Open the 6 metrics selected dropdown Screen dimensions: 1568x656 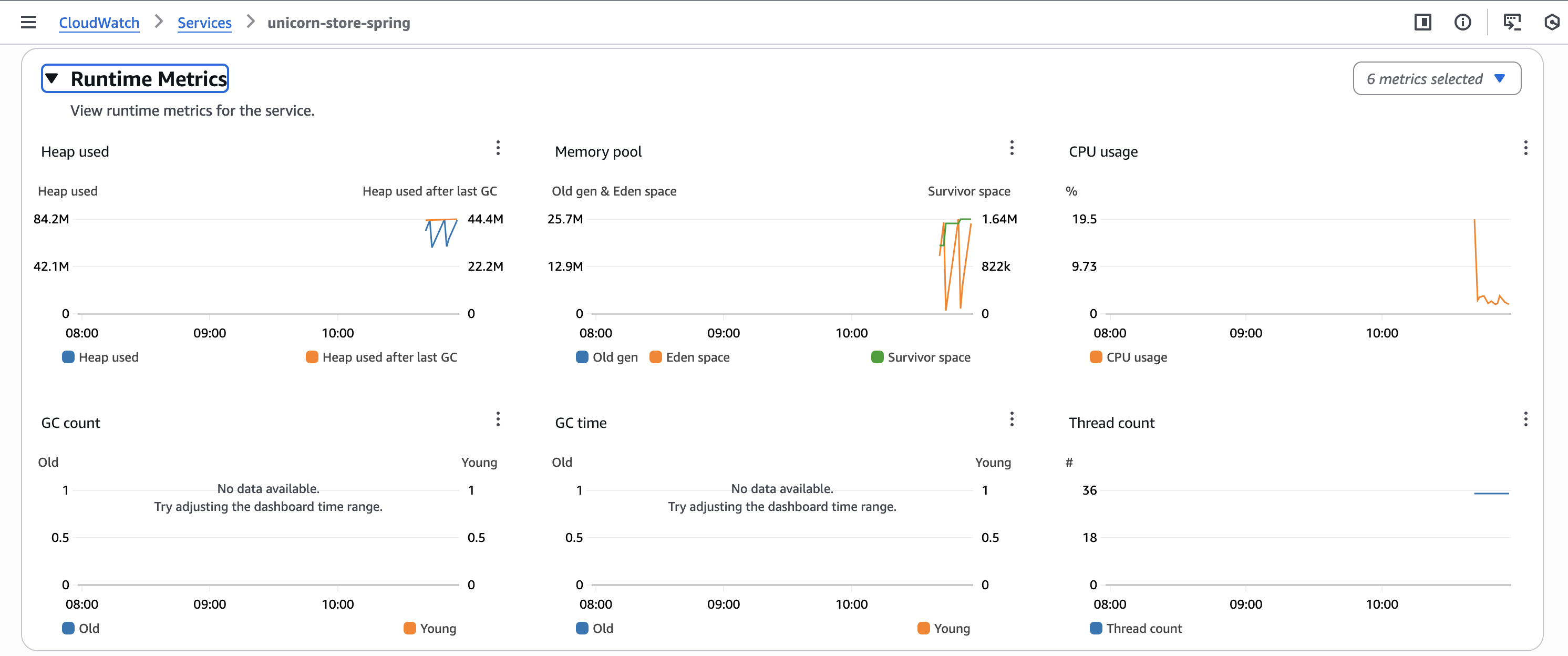click(1437, 78)
